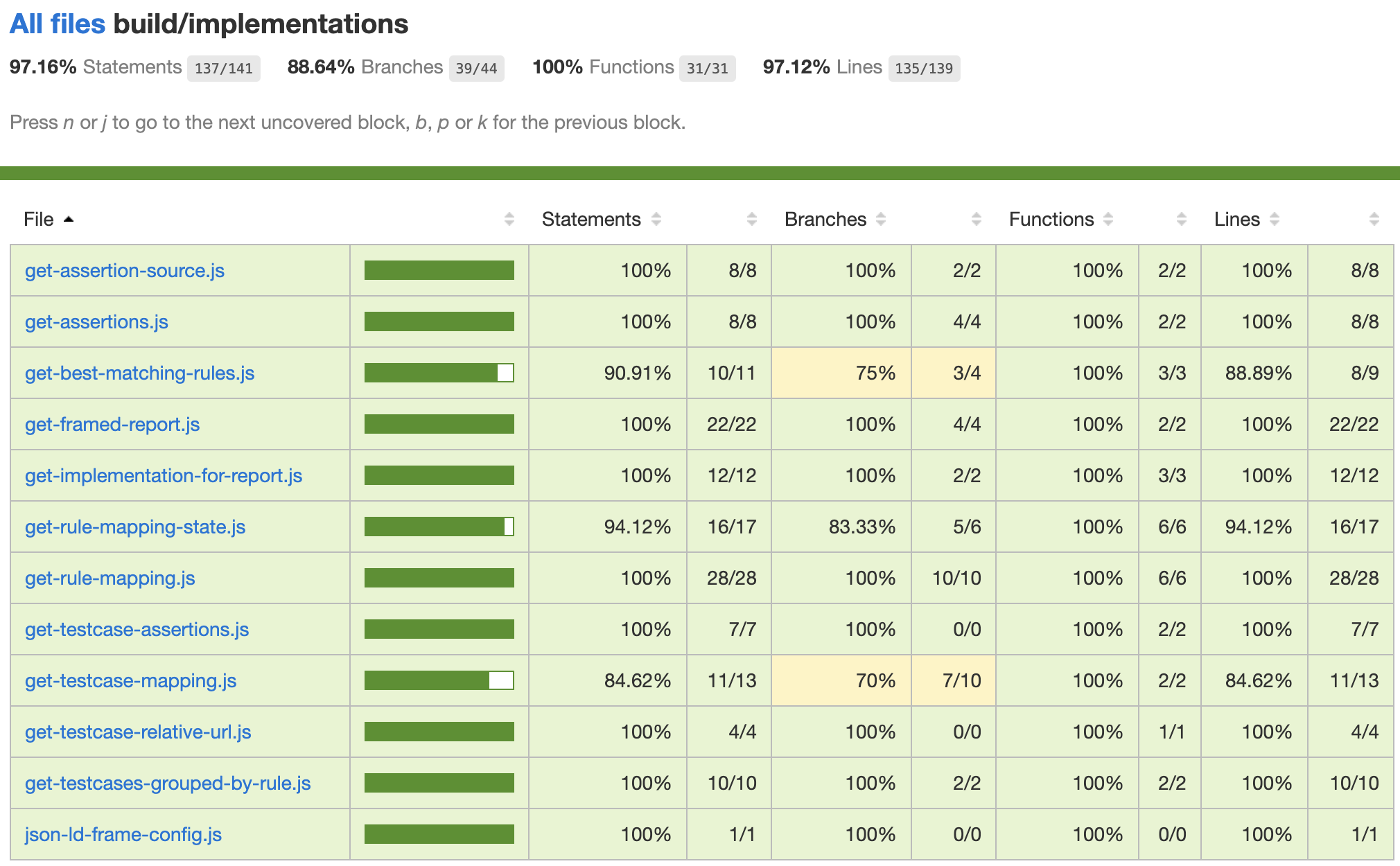The image size is (1400, 866).
Task: Open the All files breadcrumb link
Action: [58, 24]
